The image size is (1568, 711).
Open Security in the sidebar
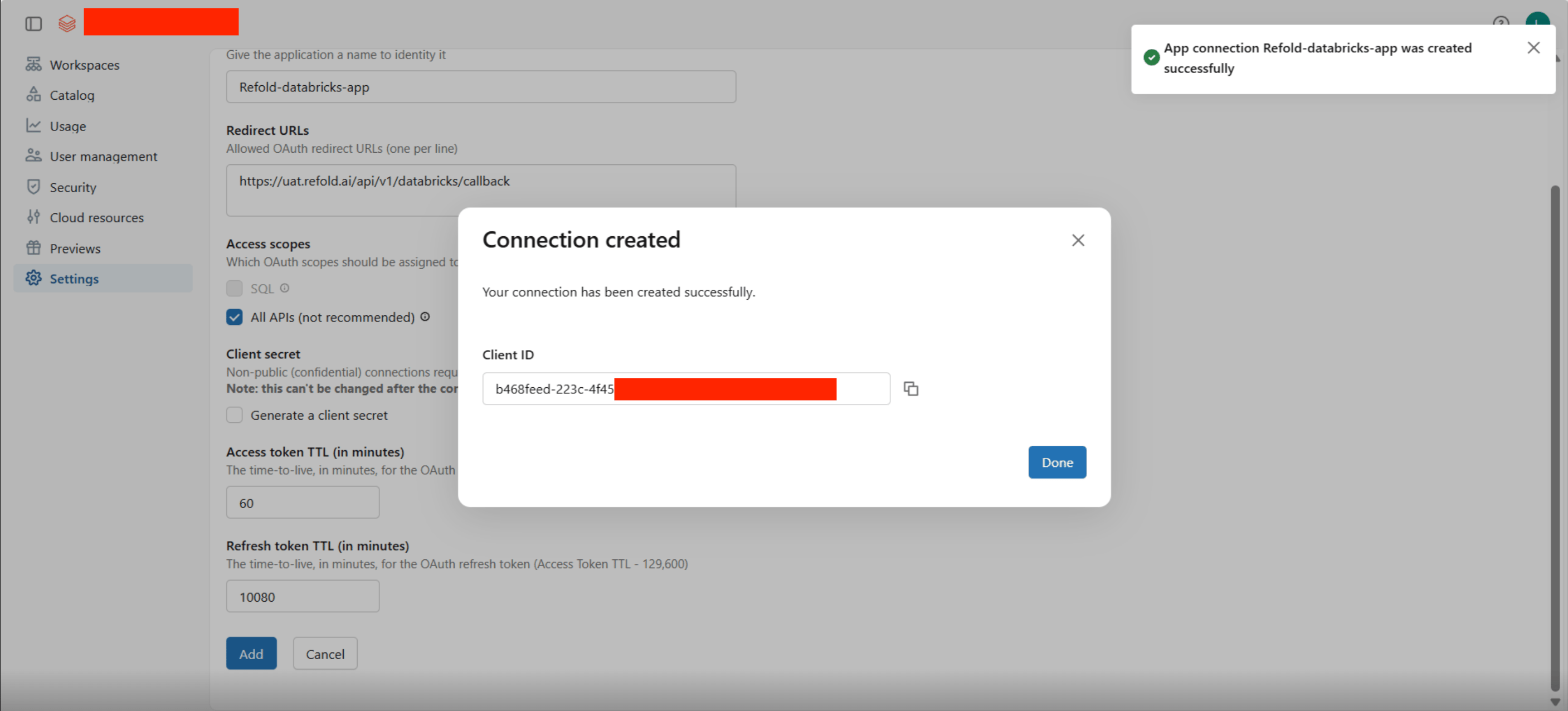click(x=103, y=187)
